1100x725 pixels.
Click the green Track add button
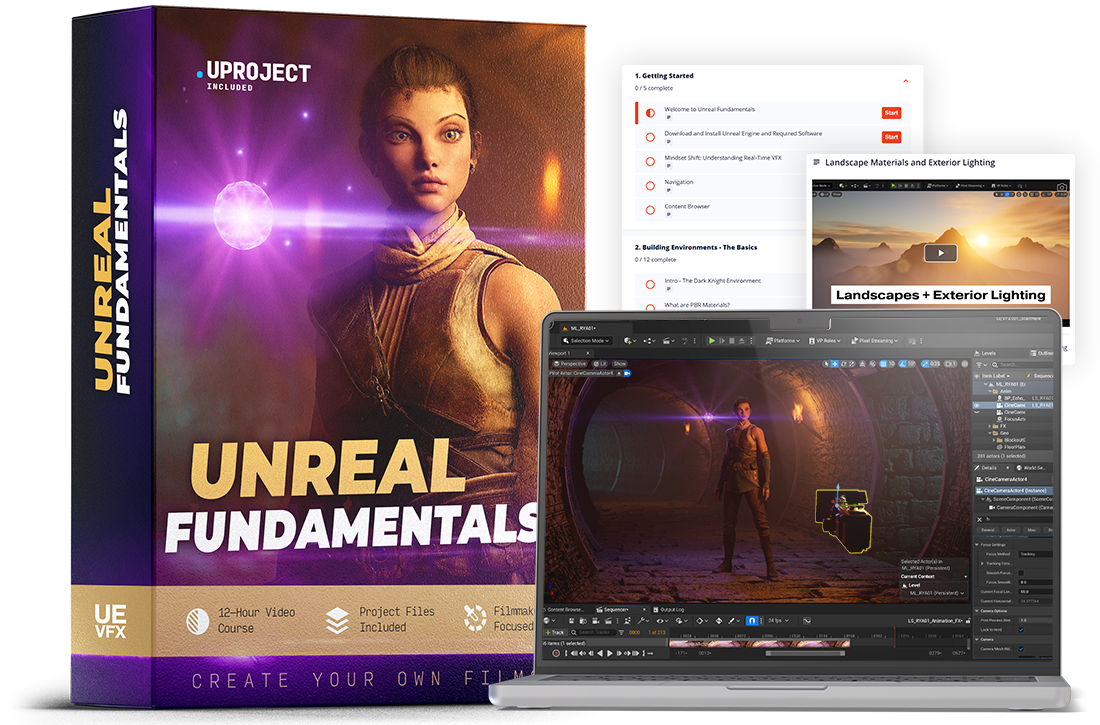point(555,632)
